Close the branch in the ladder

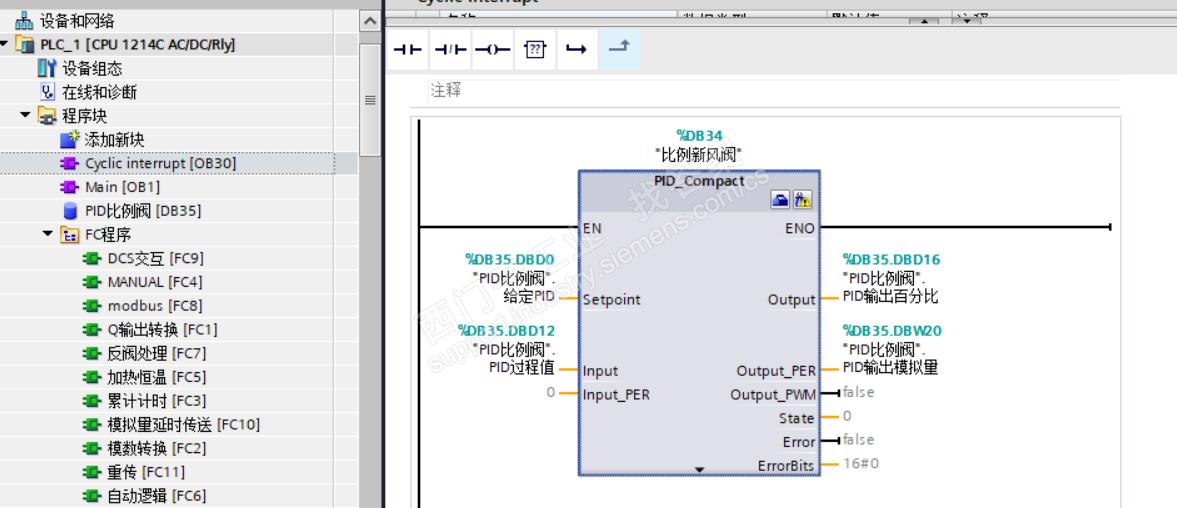tap(619, 50)
